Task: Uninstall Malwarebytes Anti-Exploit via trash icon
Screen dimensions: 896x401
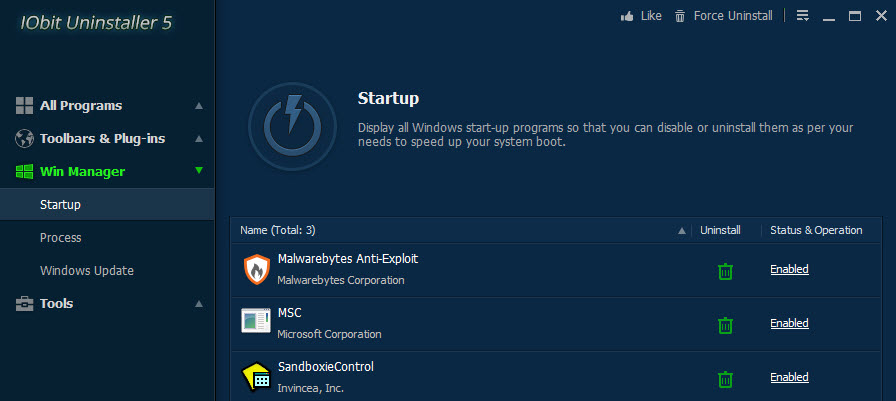Action: pyautogui.click(x=725, y=271)
